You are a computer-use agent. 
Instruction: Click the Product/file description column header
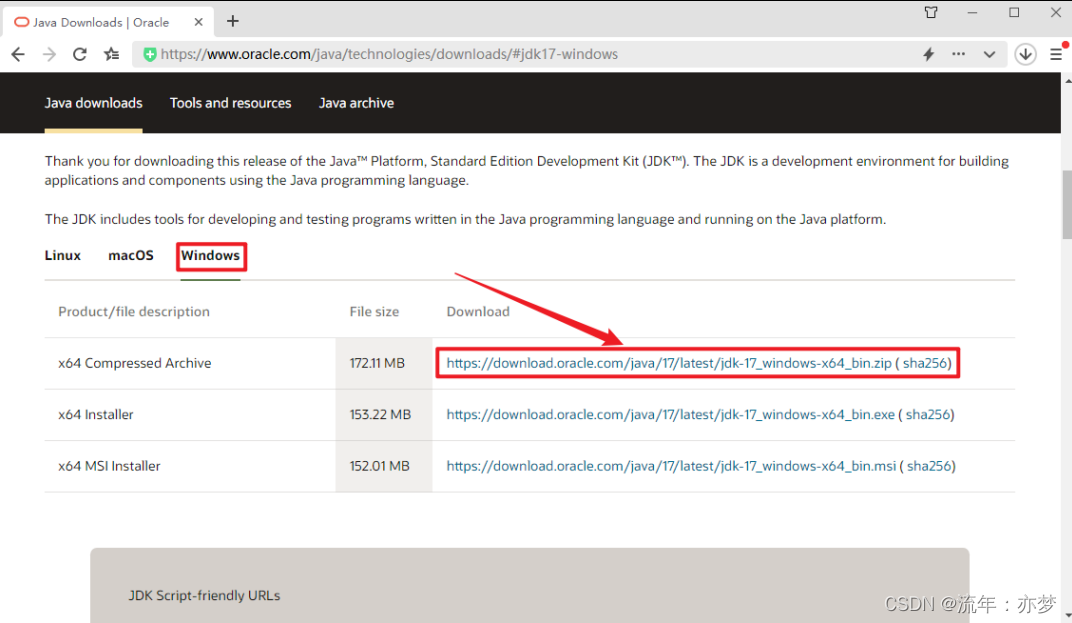[134, 312]
